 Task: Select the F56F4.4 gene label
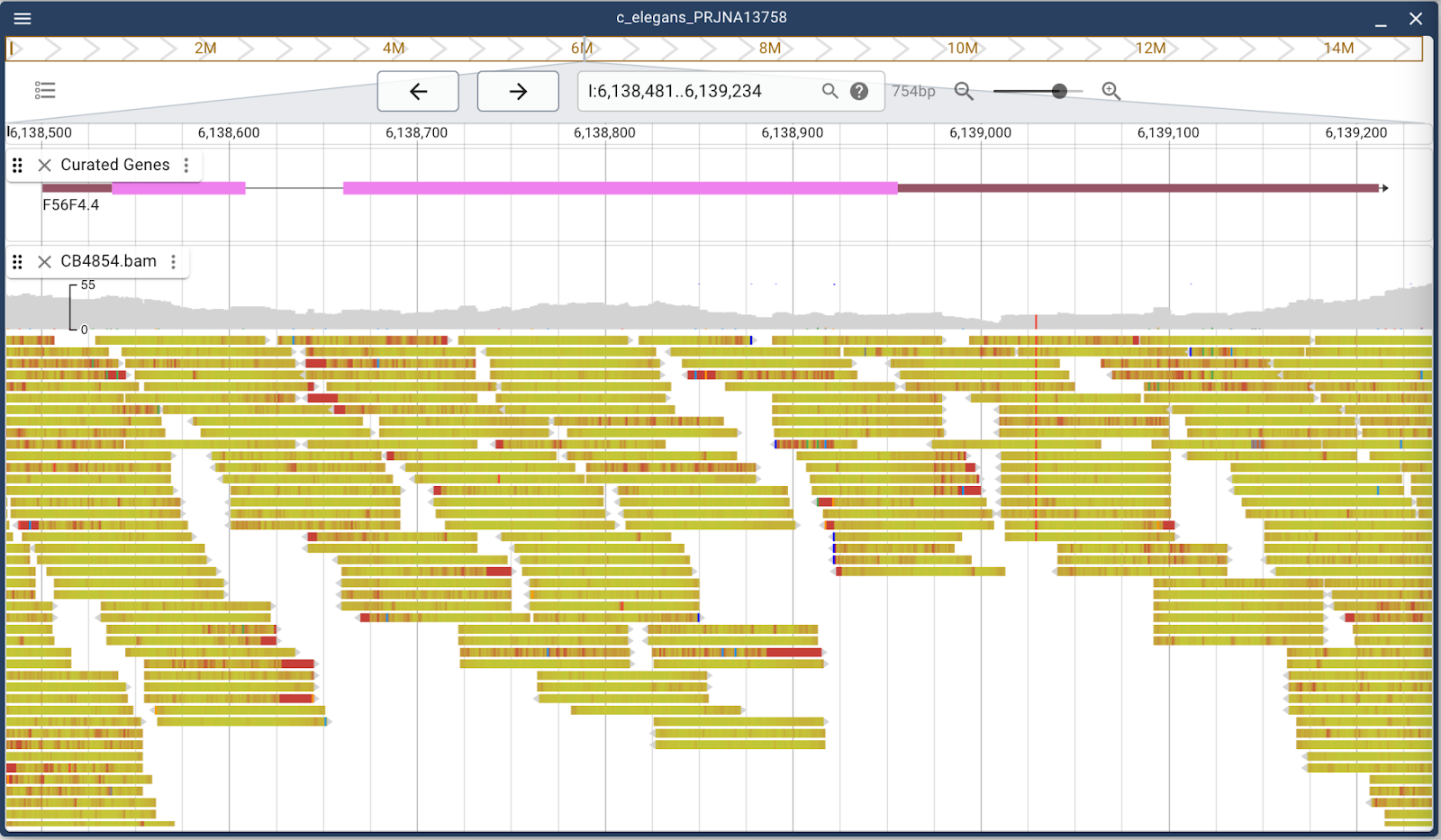coord(71,204)
